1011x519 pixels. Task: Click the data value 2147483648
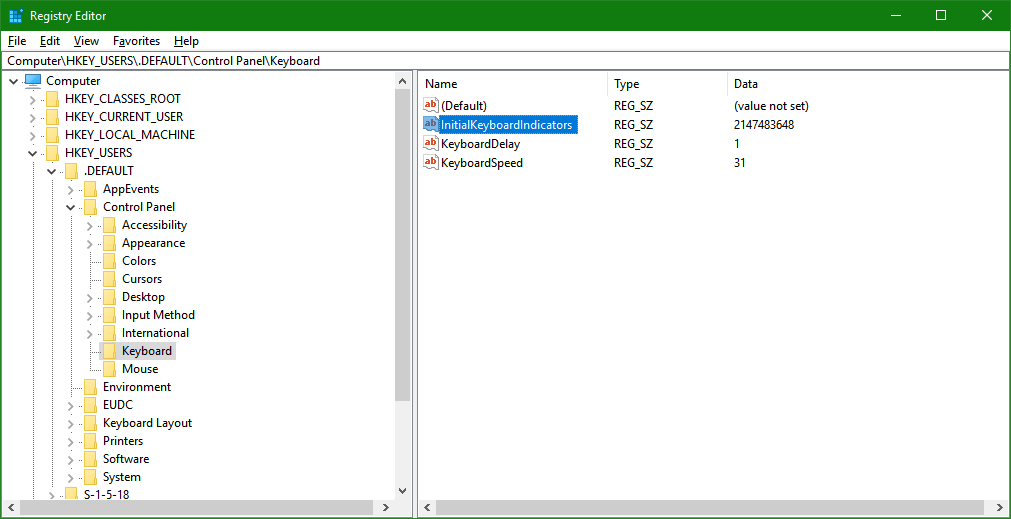click(x=763, y=124)
